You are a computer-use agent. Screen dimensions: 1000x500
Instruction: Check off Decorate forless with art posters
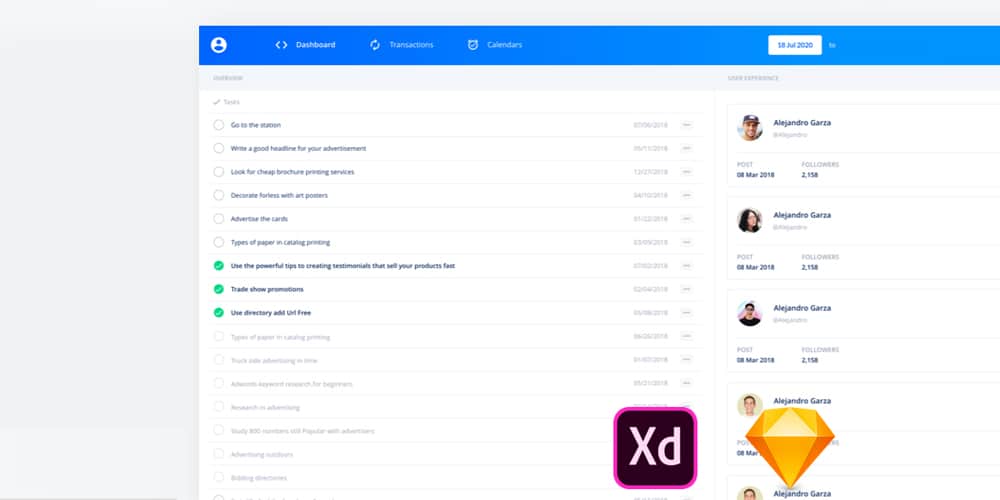click(219, 195)
